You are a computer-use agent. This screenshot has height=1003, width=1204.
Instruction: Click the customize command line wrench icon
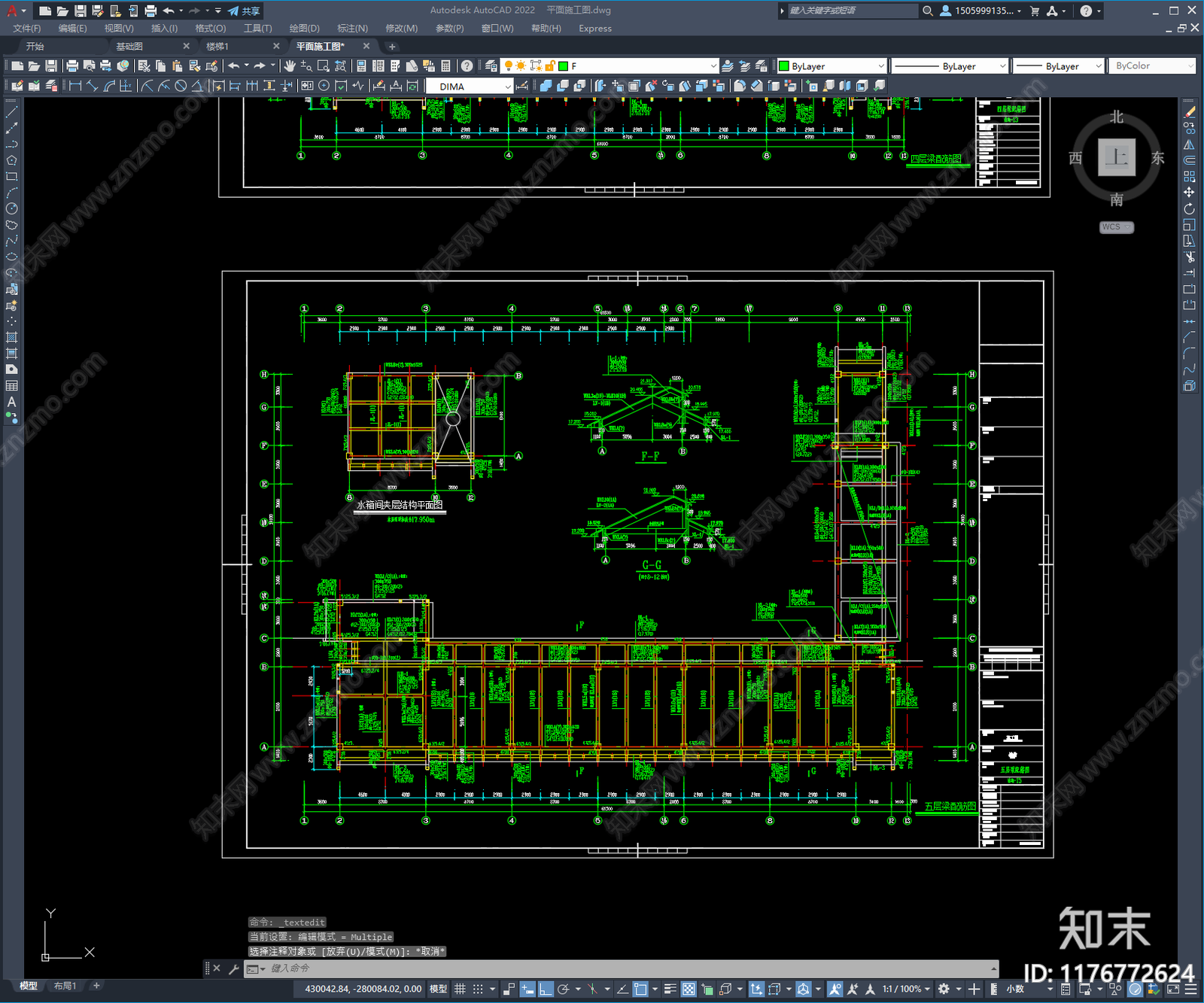coord(233,968)
